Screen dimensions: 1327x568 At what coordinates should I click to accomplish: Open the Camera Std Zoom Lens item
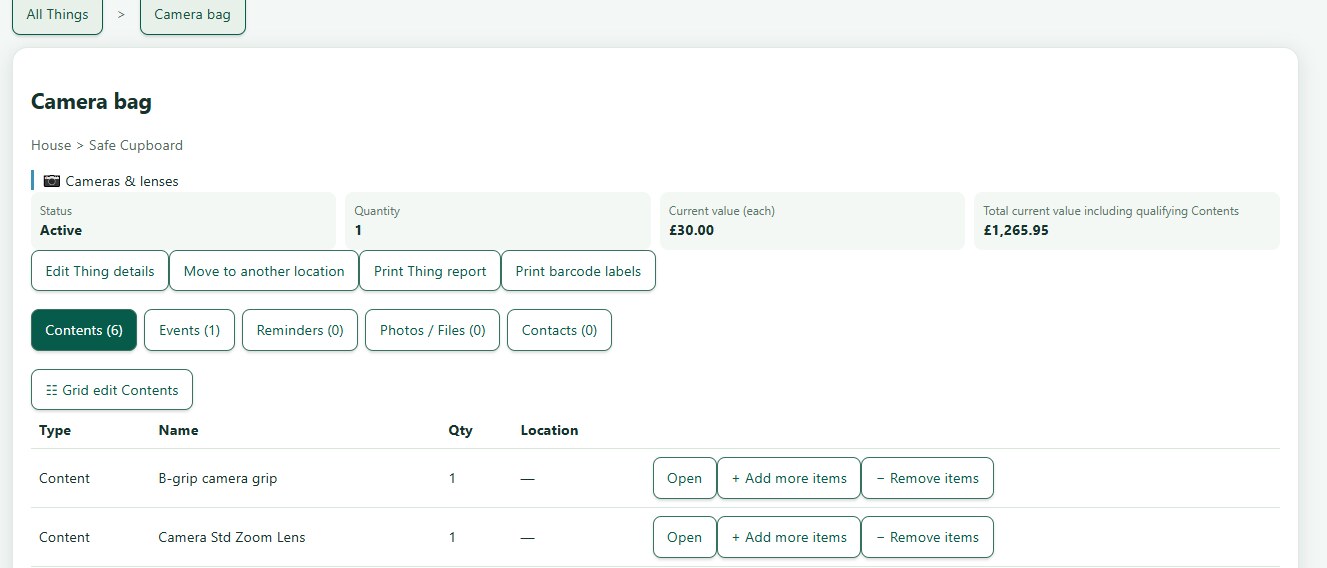[x=684, y=537]
